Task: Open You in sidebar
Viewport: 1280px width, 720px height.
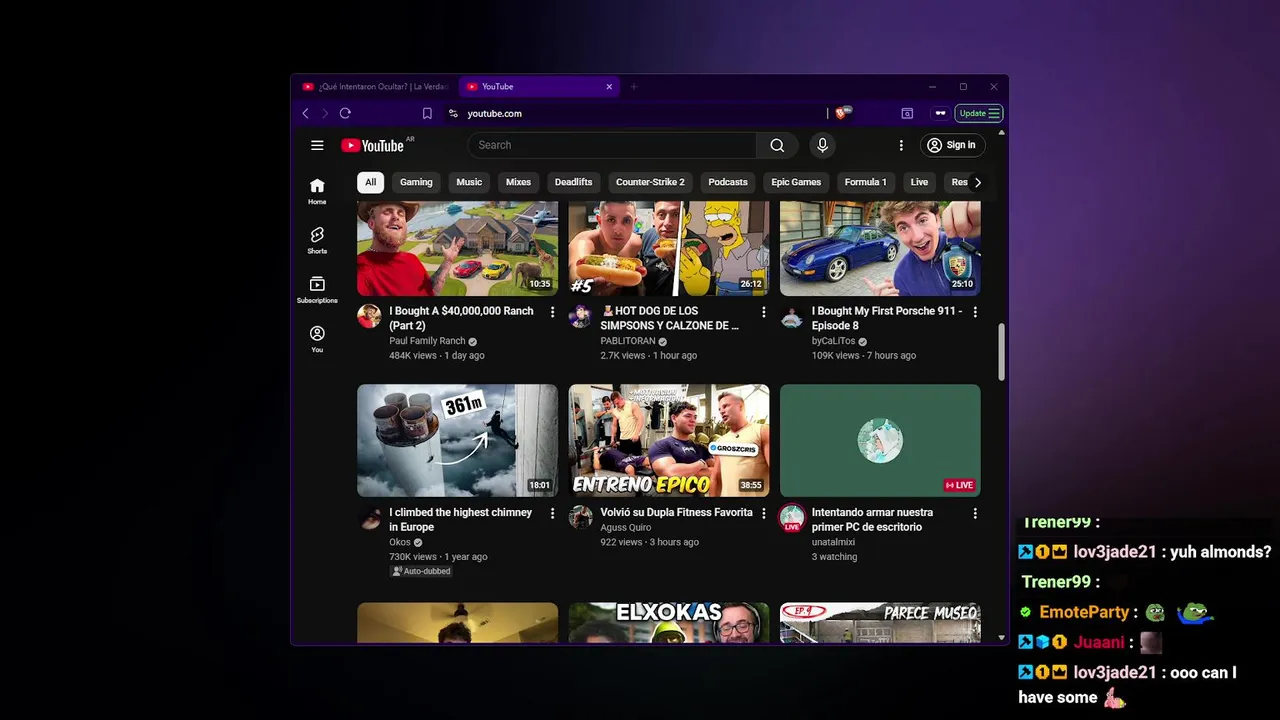Action: (317, 339)
